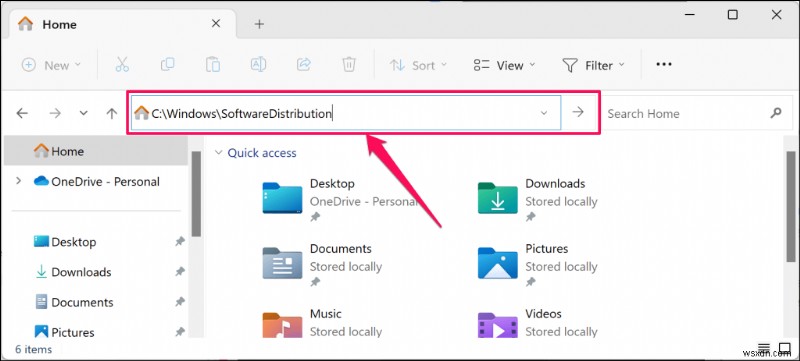This screenshot has width=800, height=361.
Task: Show recent locations dropdown chevron
Action: click(84, 113)
